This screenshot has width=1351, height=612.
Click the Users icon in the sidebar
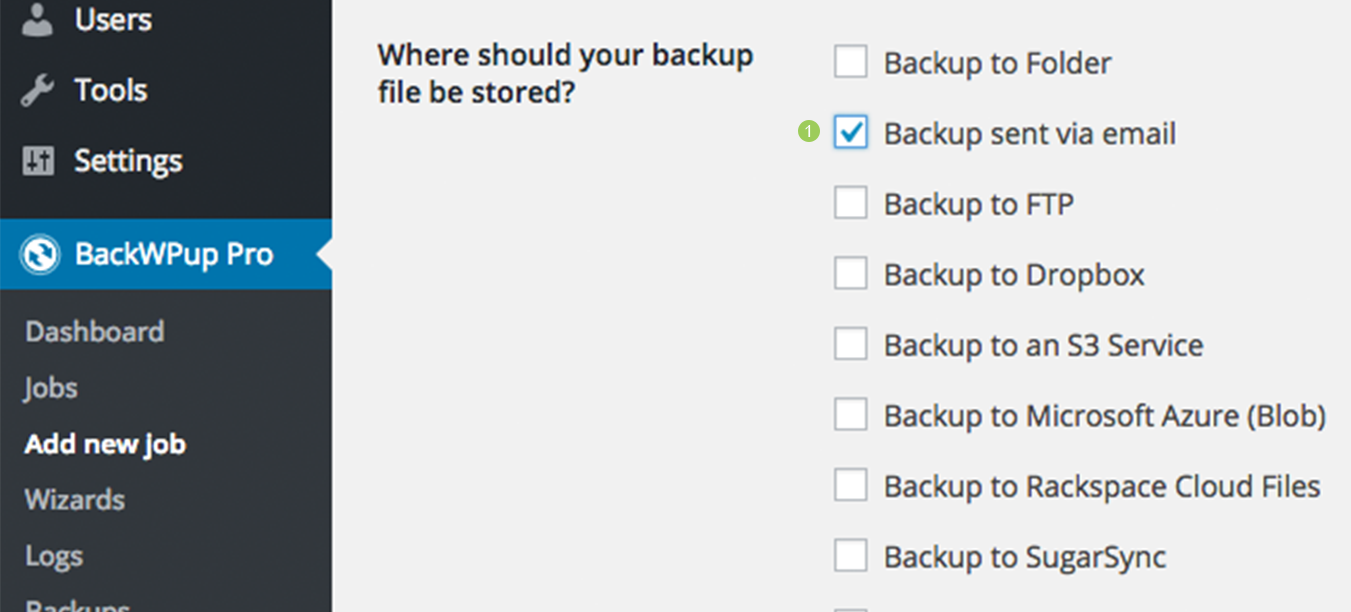[36, 17]
